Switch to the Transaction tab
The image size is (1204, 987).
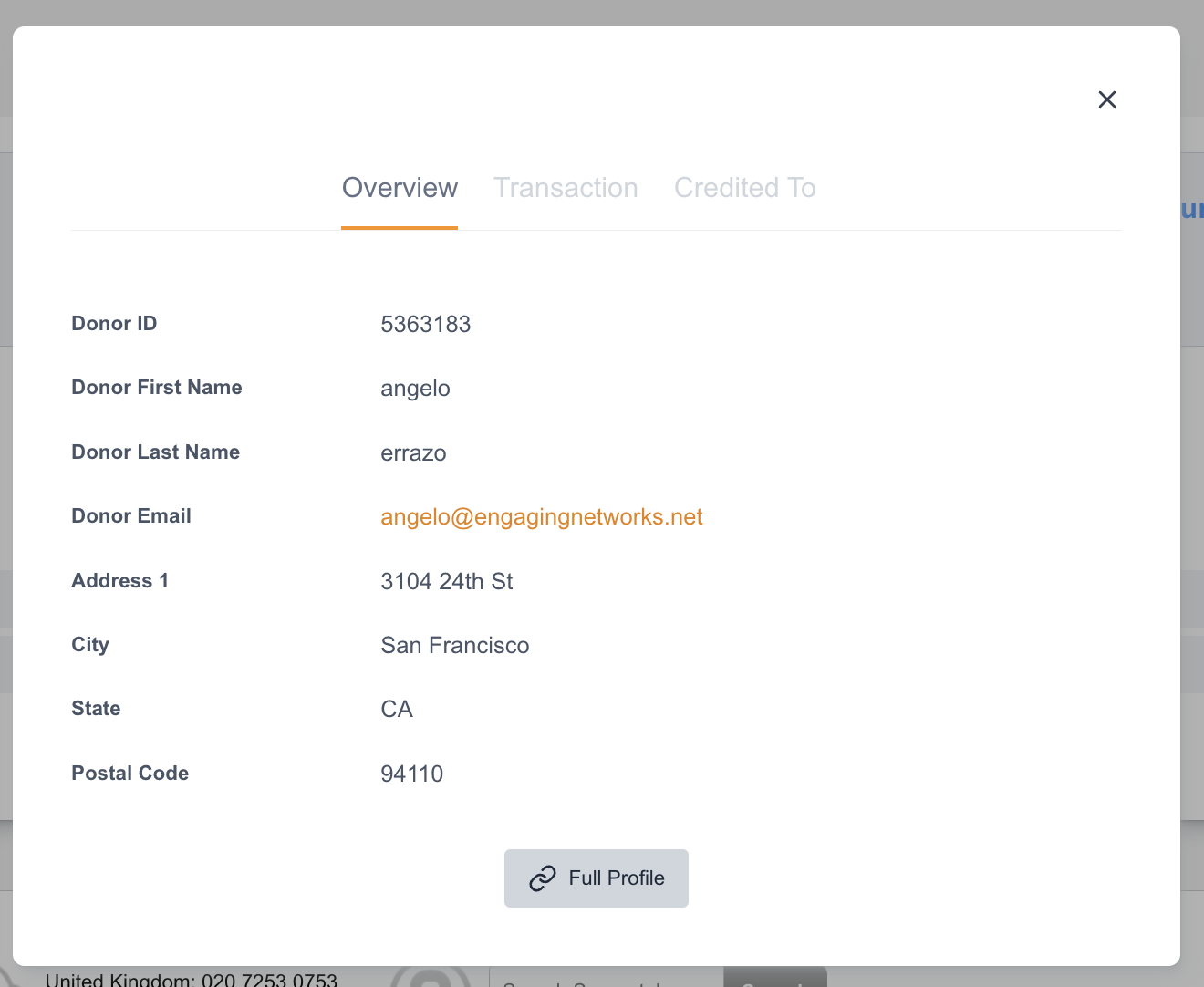point(566,188)
